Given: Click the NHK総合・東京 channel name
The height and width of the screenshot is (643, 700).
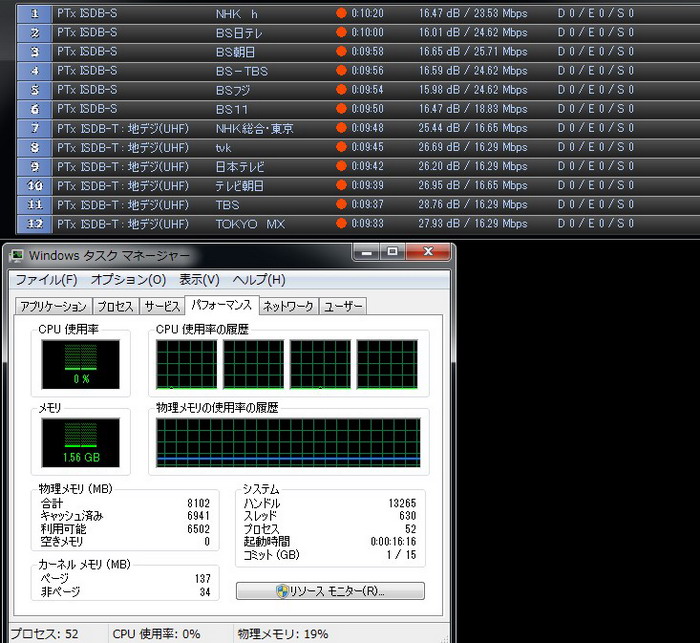Looking at the screenshot, I should (254, 129).
